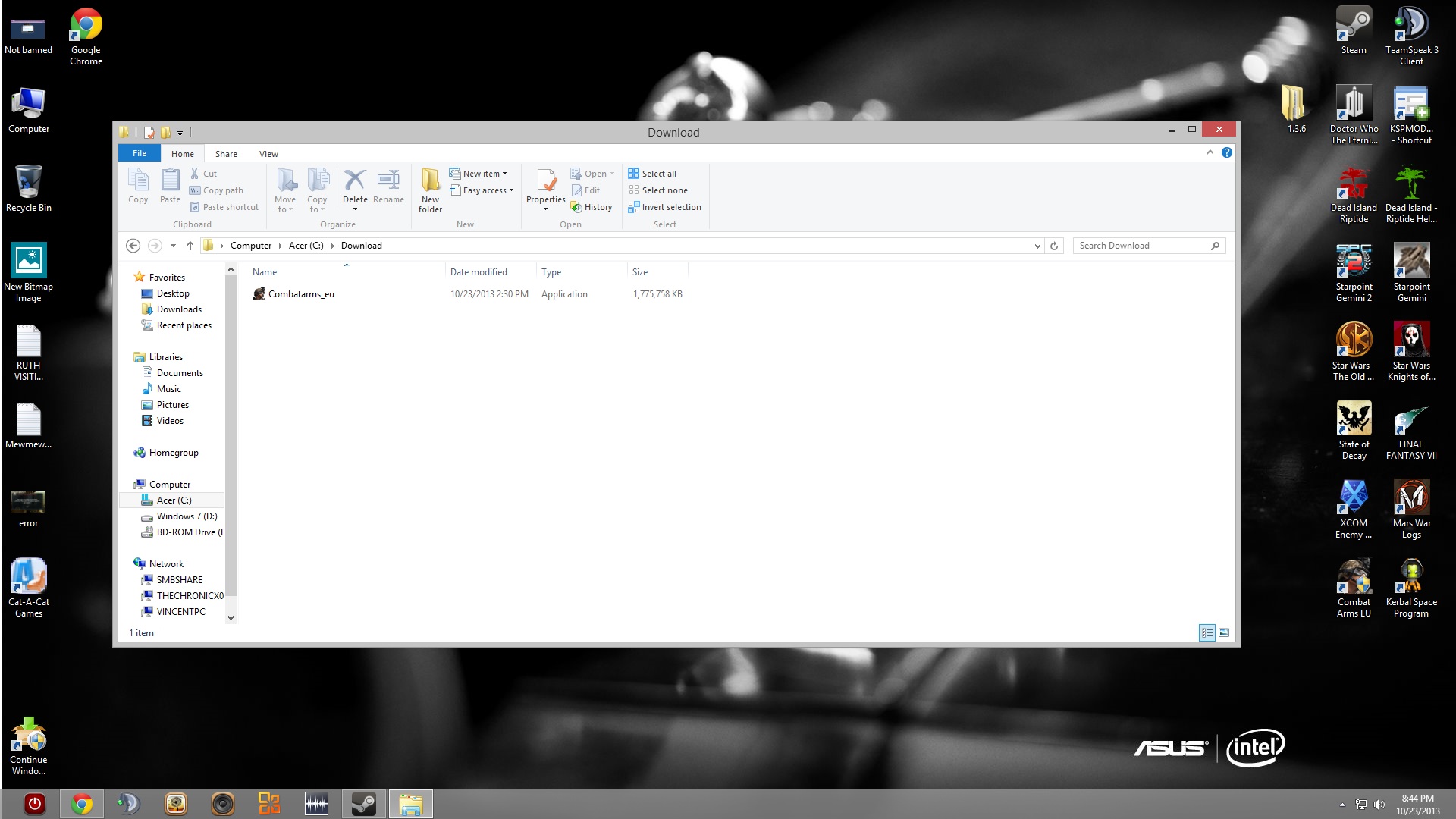
Task: Open the recent locations dropdown arrow
Action: point(173,246)
